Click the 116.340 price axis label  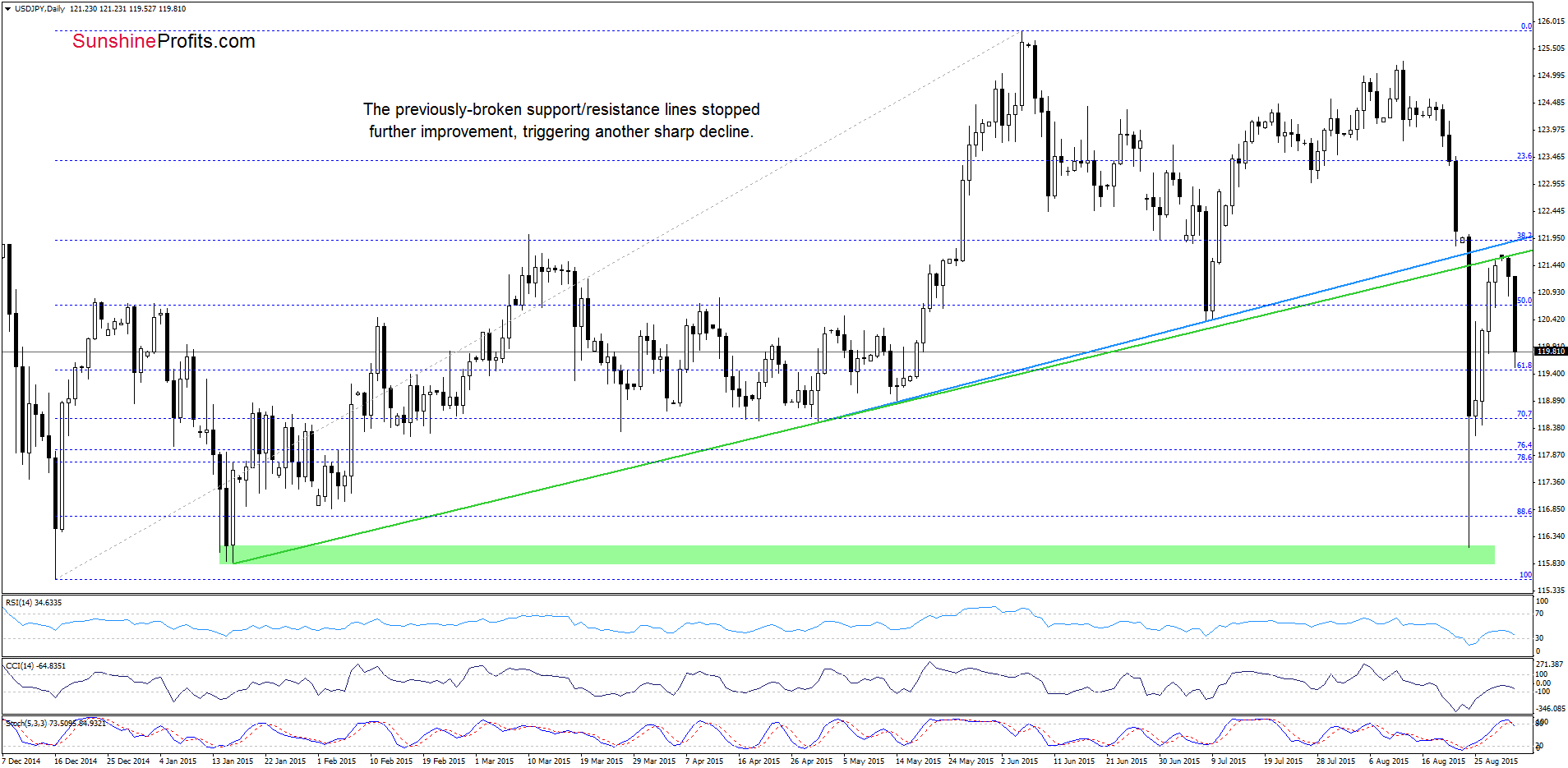1550,536
